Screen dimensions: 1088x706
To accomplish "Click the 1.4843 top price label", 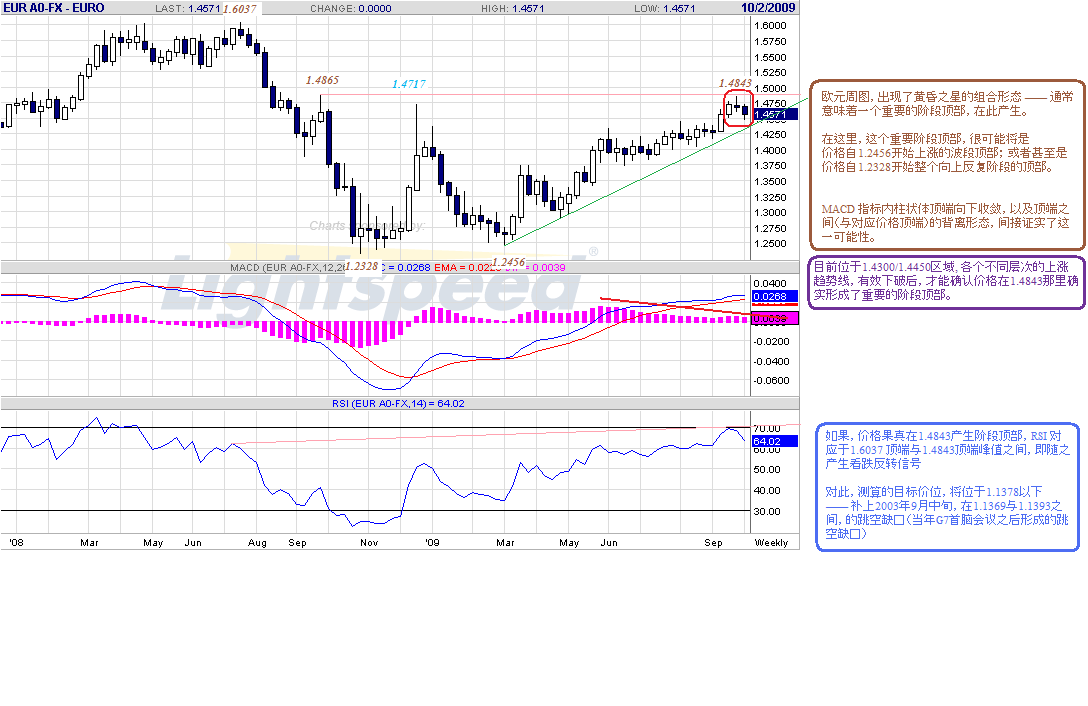I will [735, 83].
